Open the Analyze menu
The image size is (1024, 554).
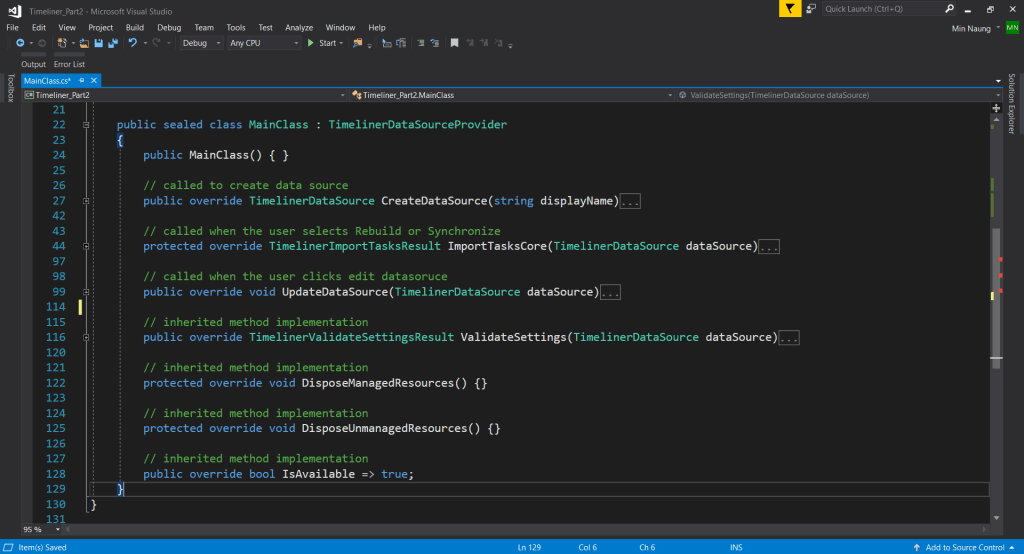point(299,27)
